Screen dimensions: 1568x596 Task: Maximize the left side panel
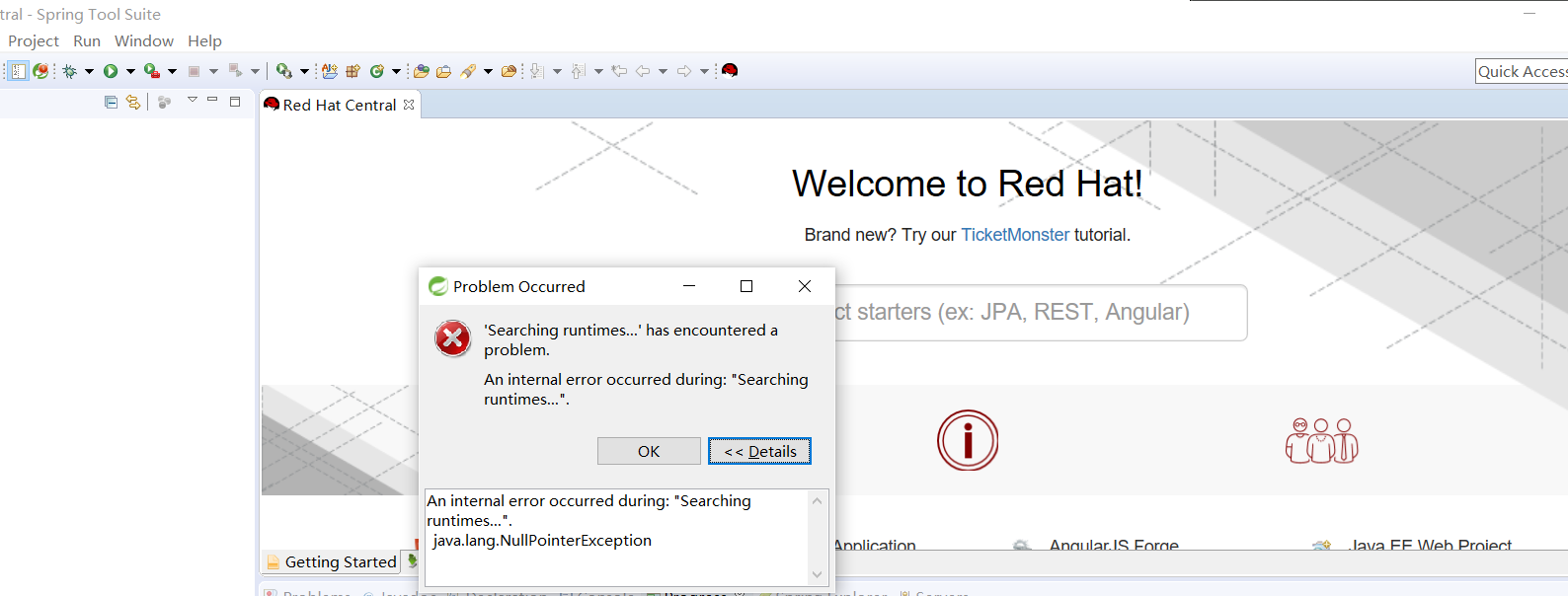[235, 101]
